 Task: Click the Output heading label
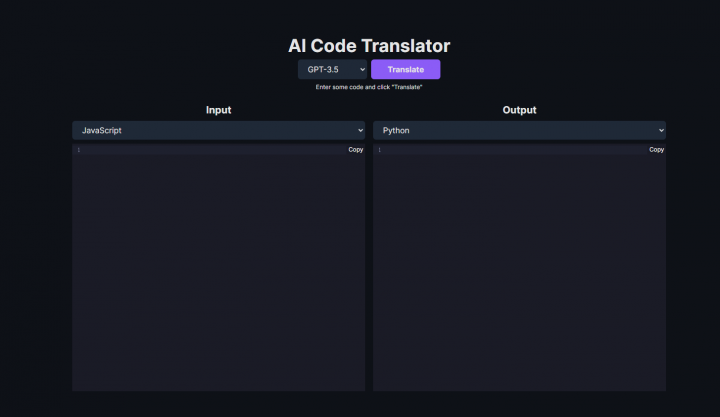(x=519, y=110)
